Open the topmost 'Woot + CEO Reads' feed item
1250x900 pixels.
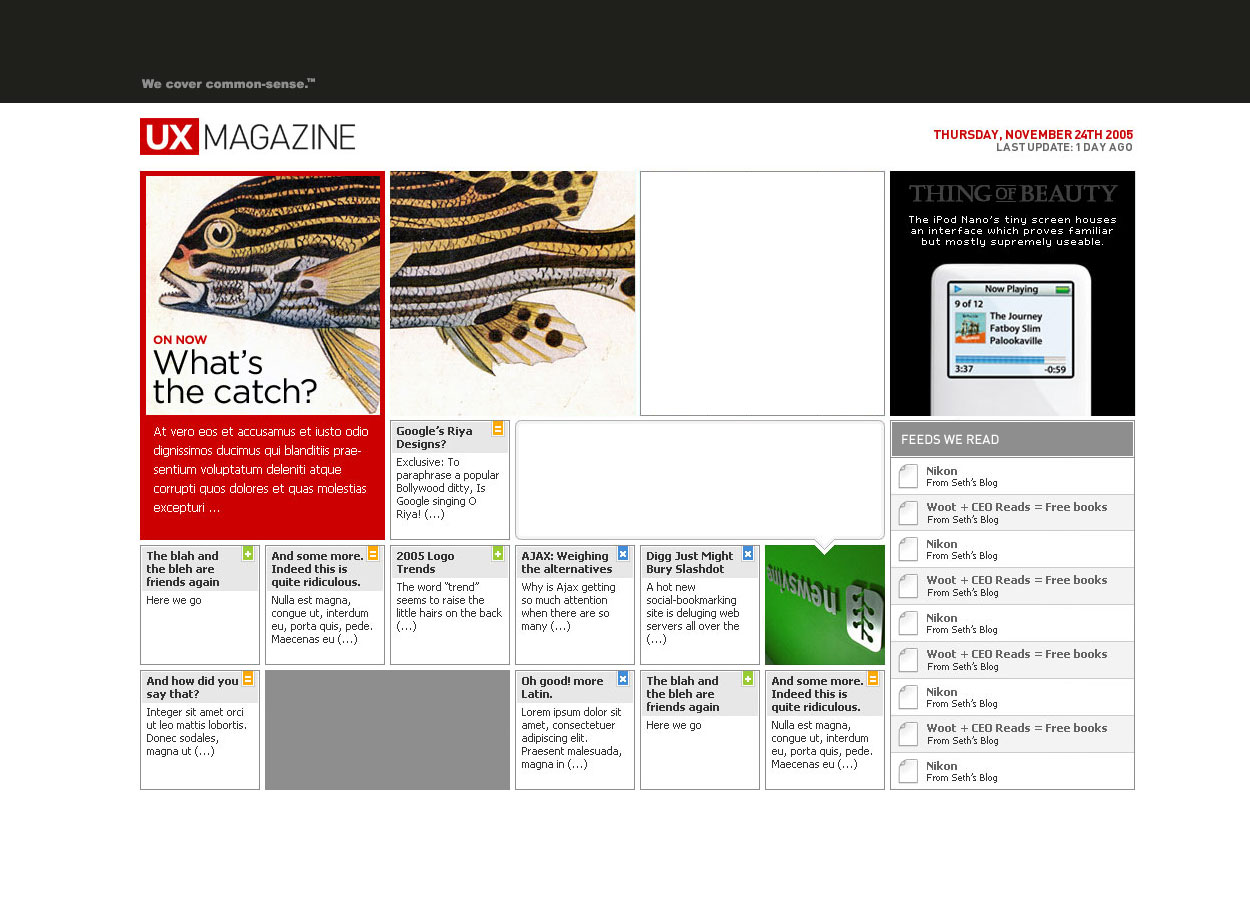tap(1016, 507)
